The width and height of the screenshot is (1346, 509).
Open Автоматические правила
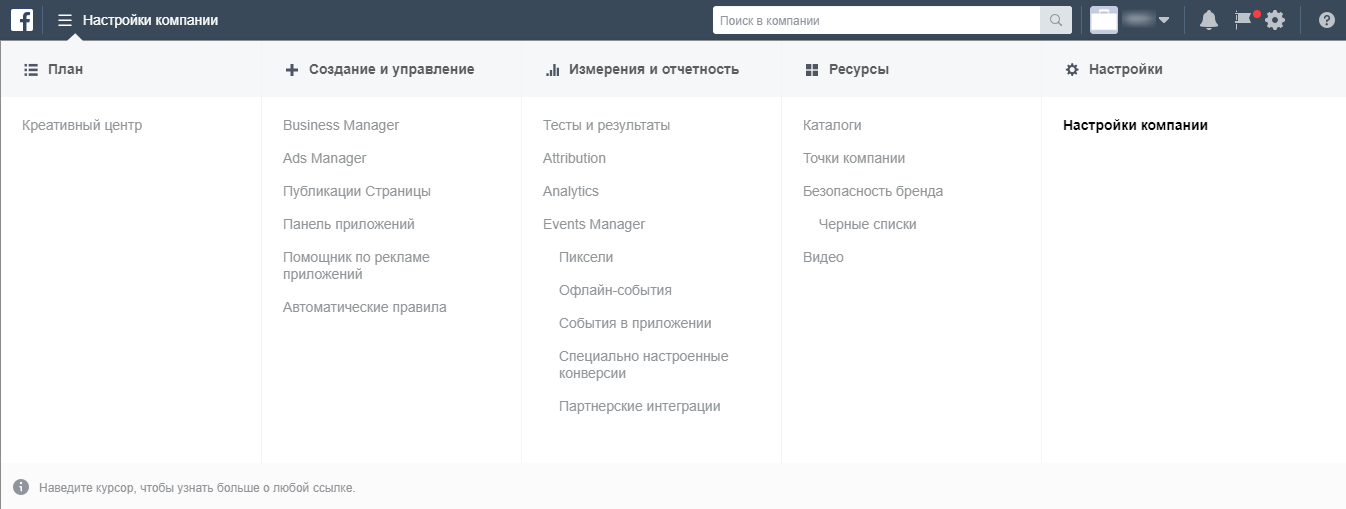point(364,307)
